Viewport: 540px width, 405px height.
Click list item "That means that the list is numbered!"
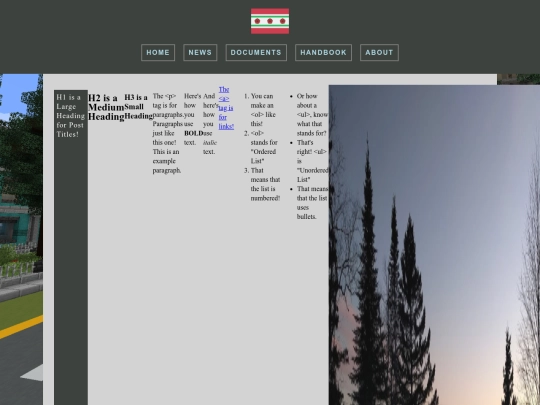pos(265,184)
